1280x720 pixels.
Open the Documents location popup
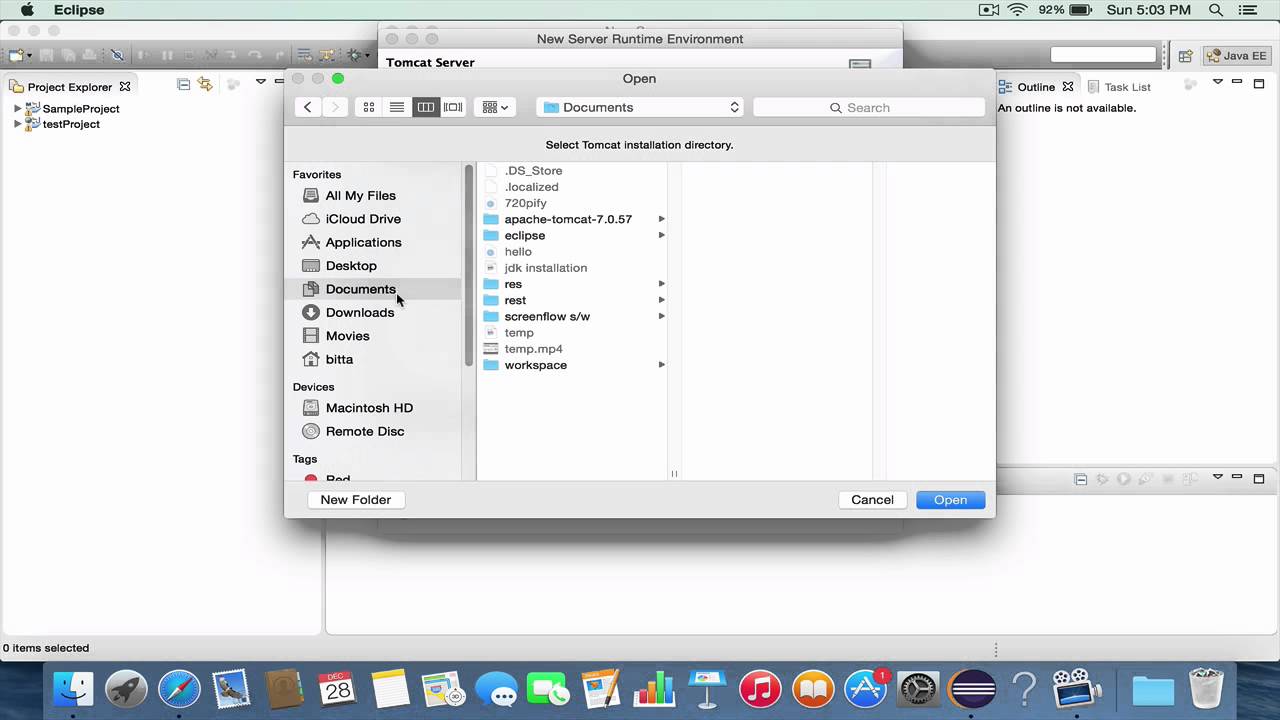click(x=641, y=107)
